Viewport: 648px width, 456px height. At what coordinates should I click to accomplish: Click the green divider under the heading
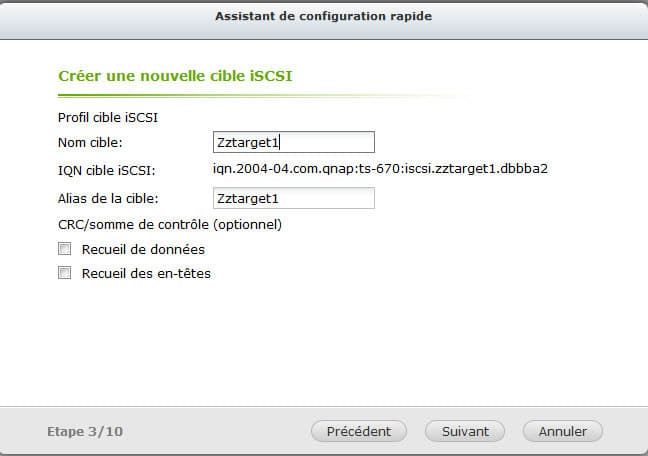click(264, 95)
